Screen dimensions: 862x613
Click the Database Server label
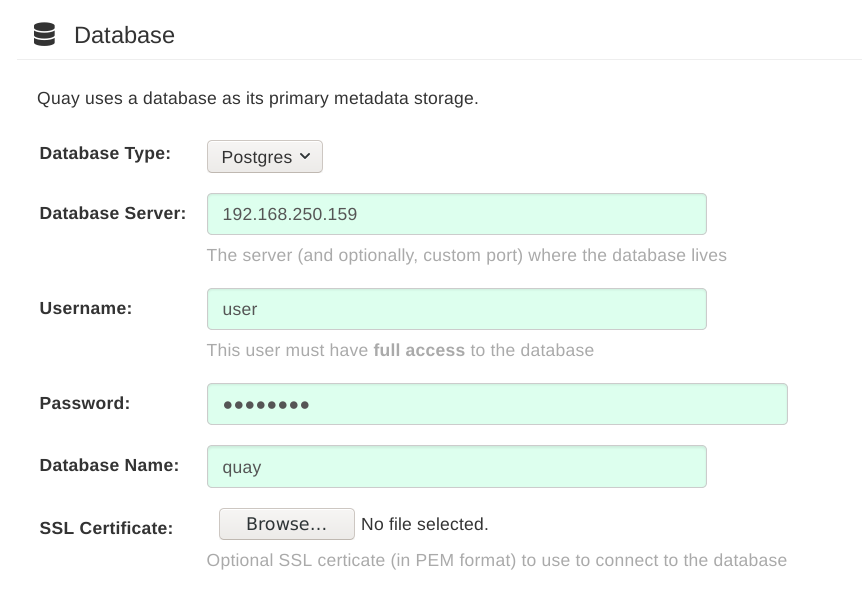113,212
